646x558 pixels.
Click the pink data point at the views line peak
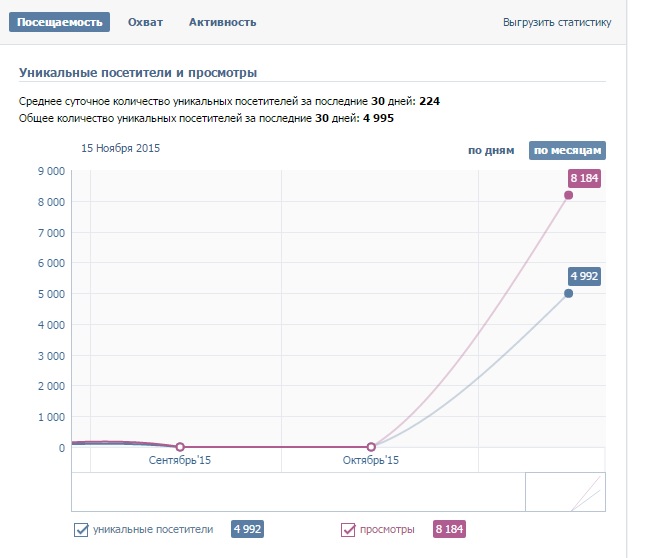(x=568, y=195)
